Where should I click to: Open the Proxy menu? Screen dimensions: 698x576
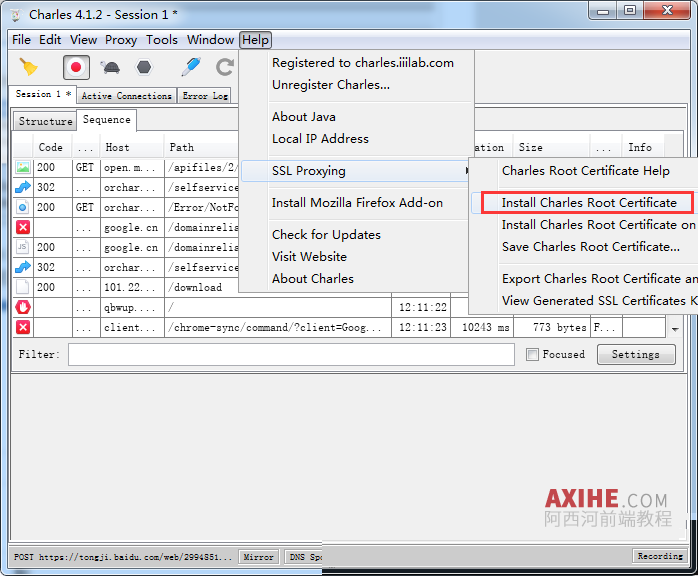[x=121, y=40]
